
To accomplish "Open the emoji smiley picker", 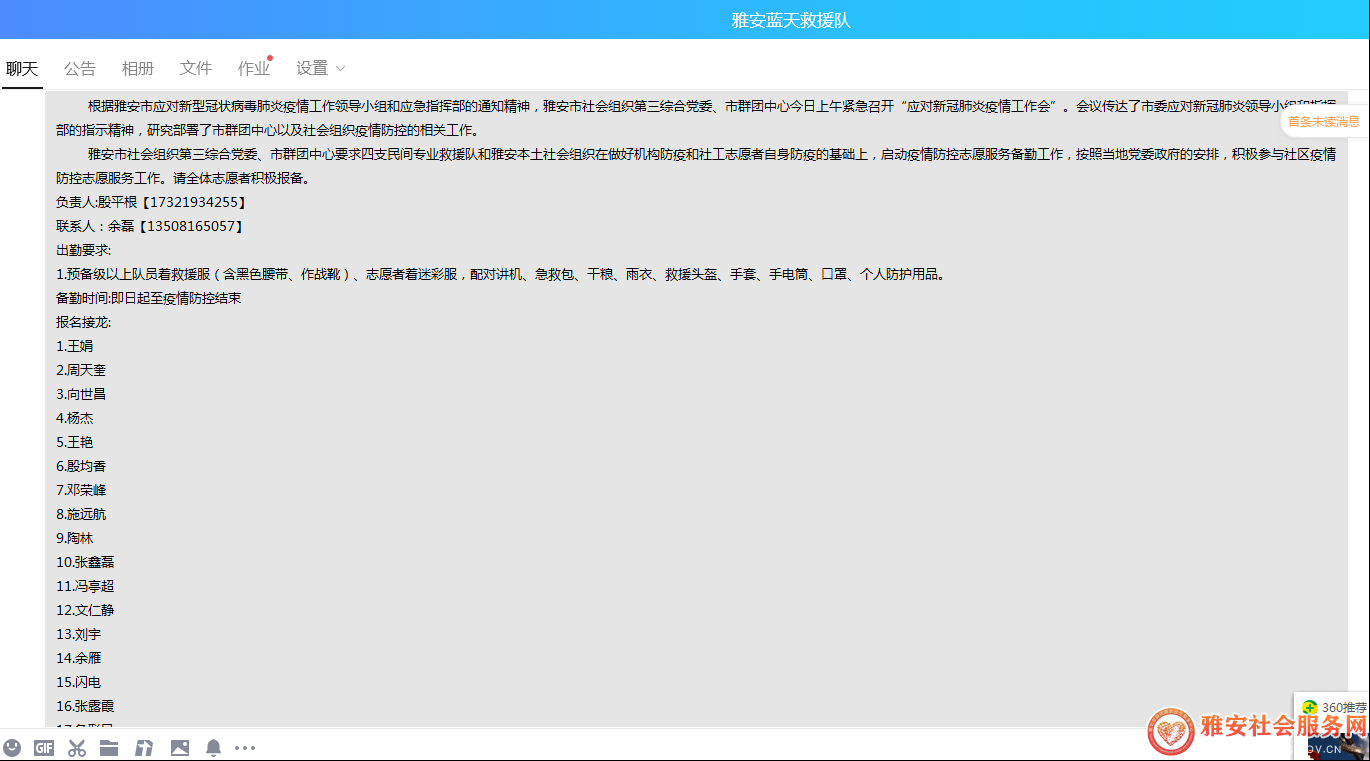I will 12,747.
